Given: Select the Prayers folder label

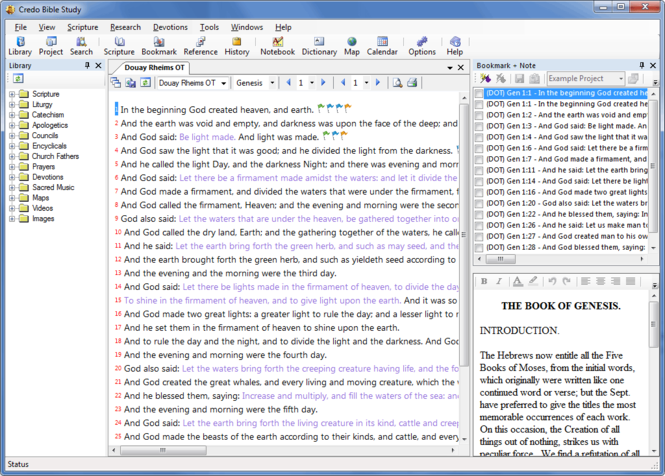Looking at the screenshot, I should (x=43, y=167).
